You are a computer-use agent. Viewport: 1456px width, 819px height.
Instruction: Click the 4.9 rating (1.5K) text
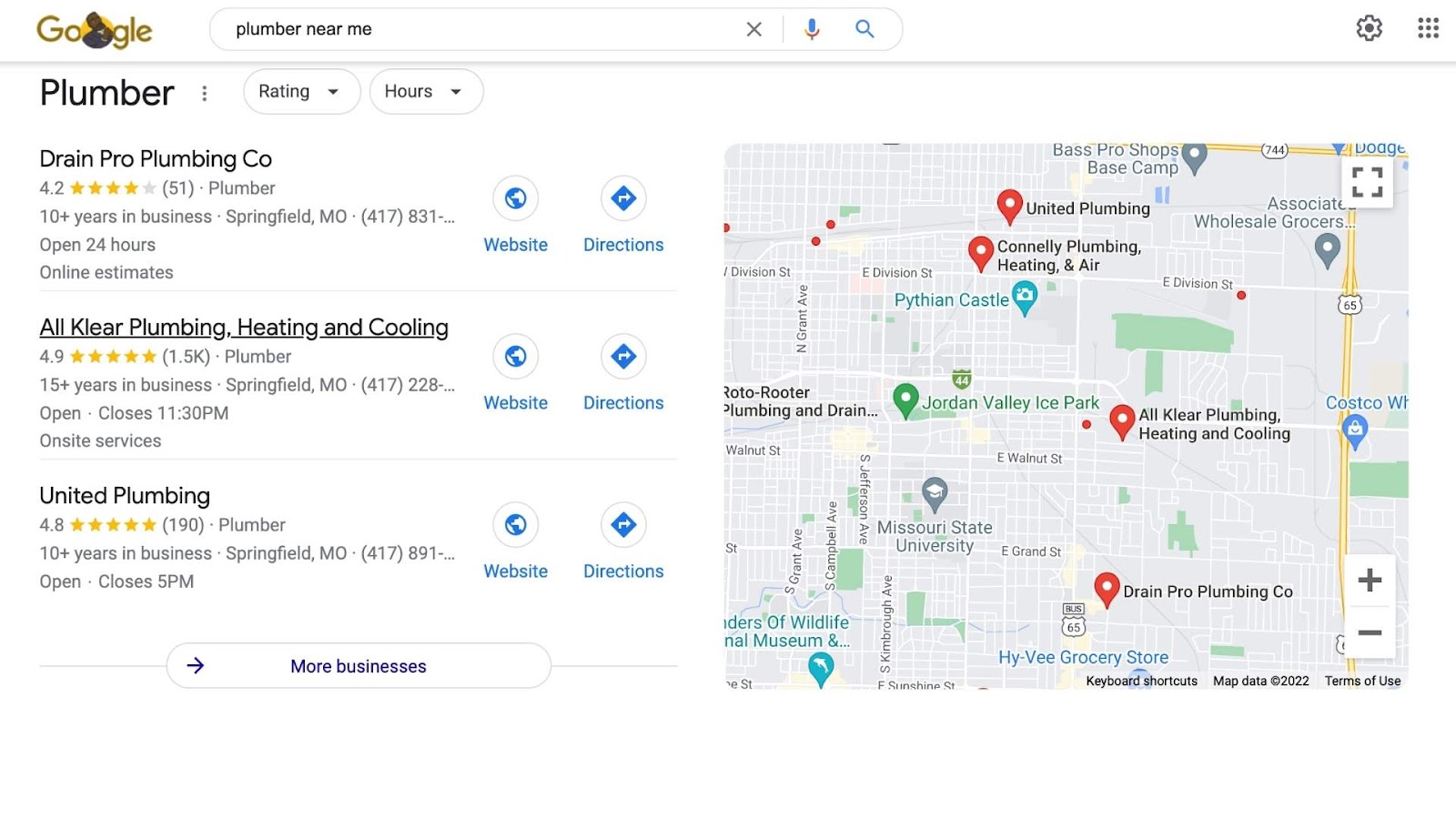click(125, 357)
